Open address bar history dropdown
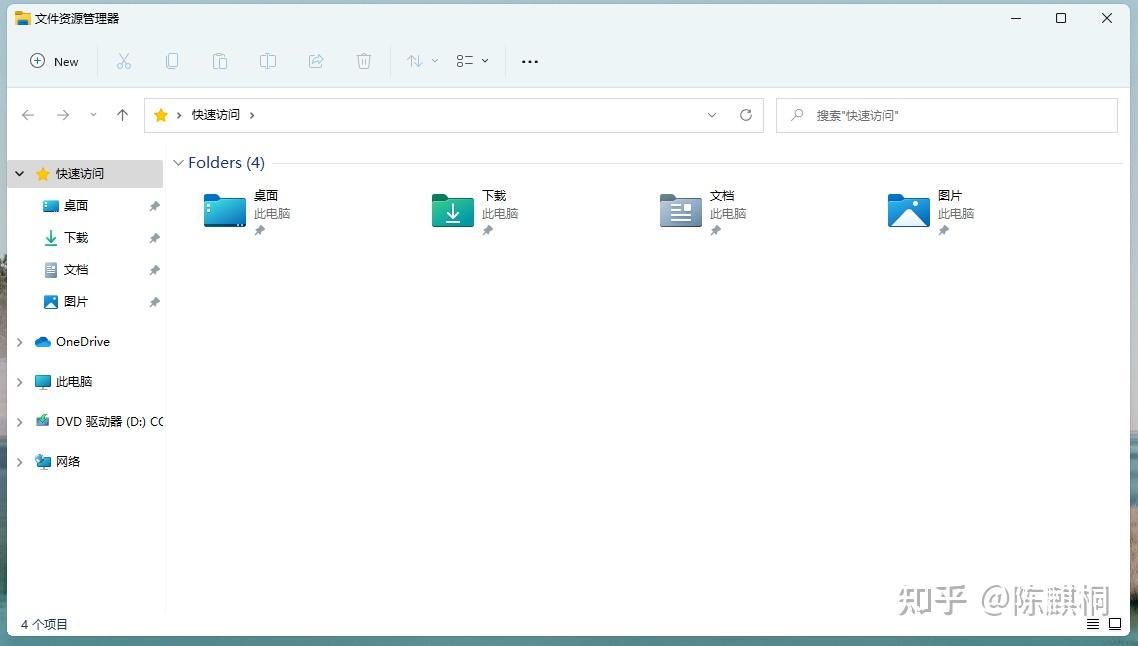Image resolution: width=1138 pixels, height=646 pixels. pyautogui.click(x=712, y=115)
